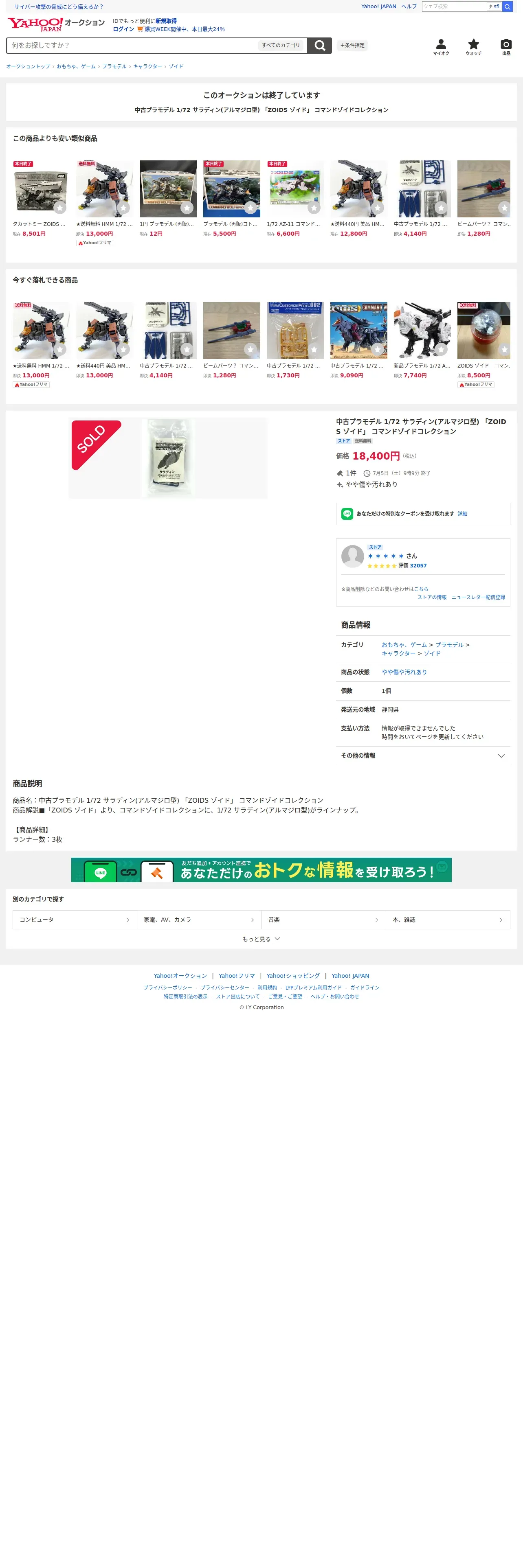Image resolution: width=523 pixels, height=1568 pixels.
Task: Click the small web search button at top right
Action: (x=507, y=7)
